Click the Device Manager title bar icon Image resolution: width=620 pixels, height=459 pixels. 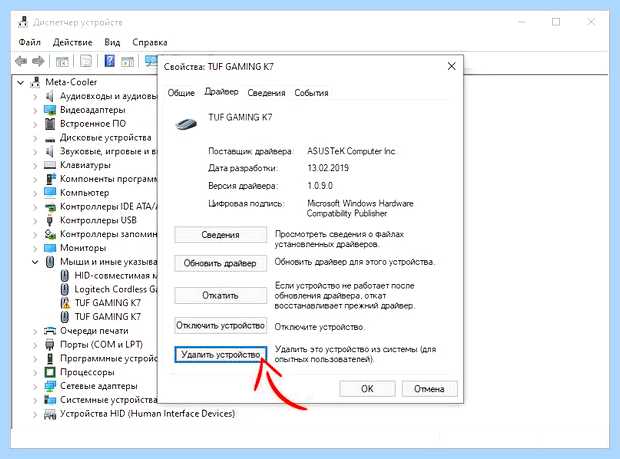click(23, 22)
